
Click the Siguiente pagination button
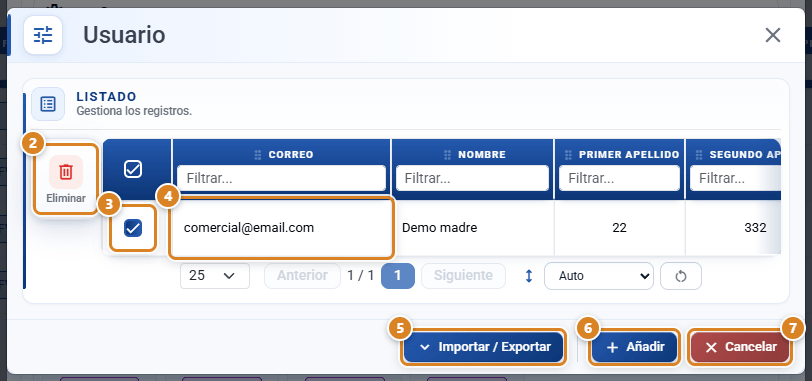point(463,276)
